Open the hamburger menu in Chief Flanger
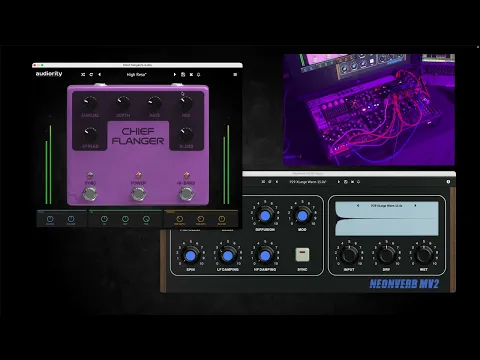Image resolution: width=480 pixels, height=360 pixels. tap(235, 75)
